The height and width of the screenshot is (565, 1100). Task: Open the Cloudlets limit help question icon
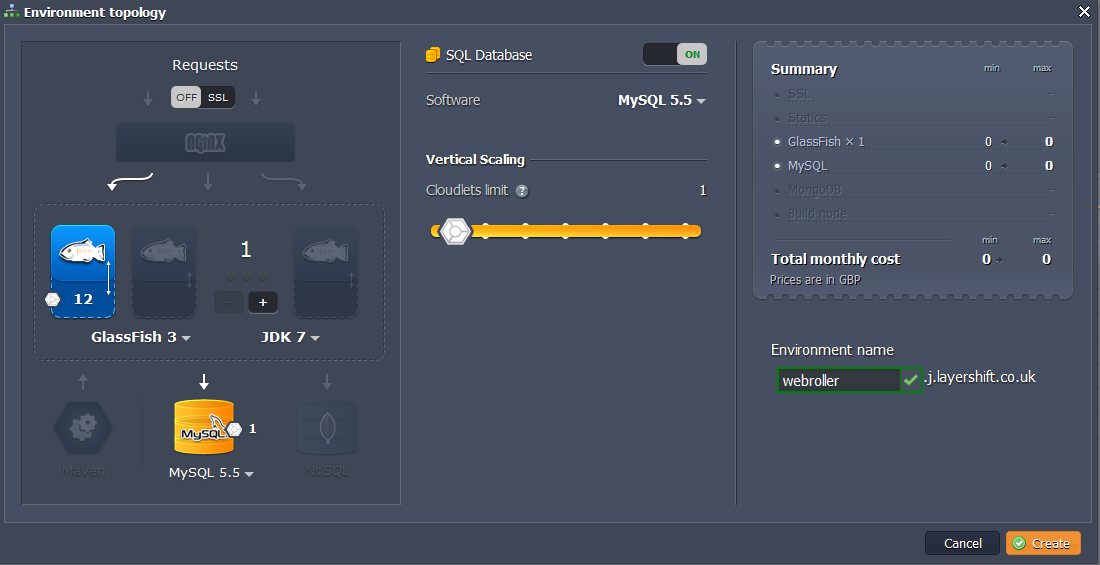coord(522,191)
